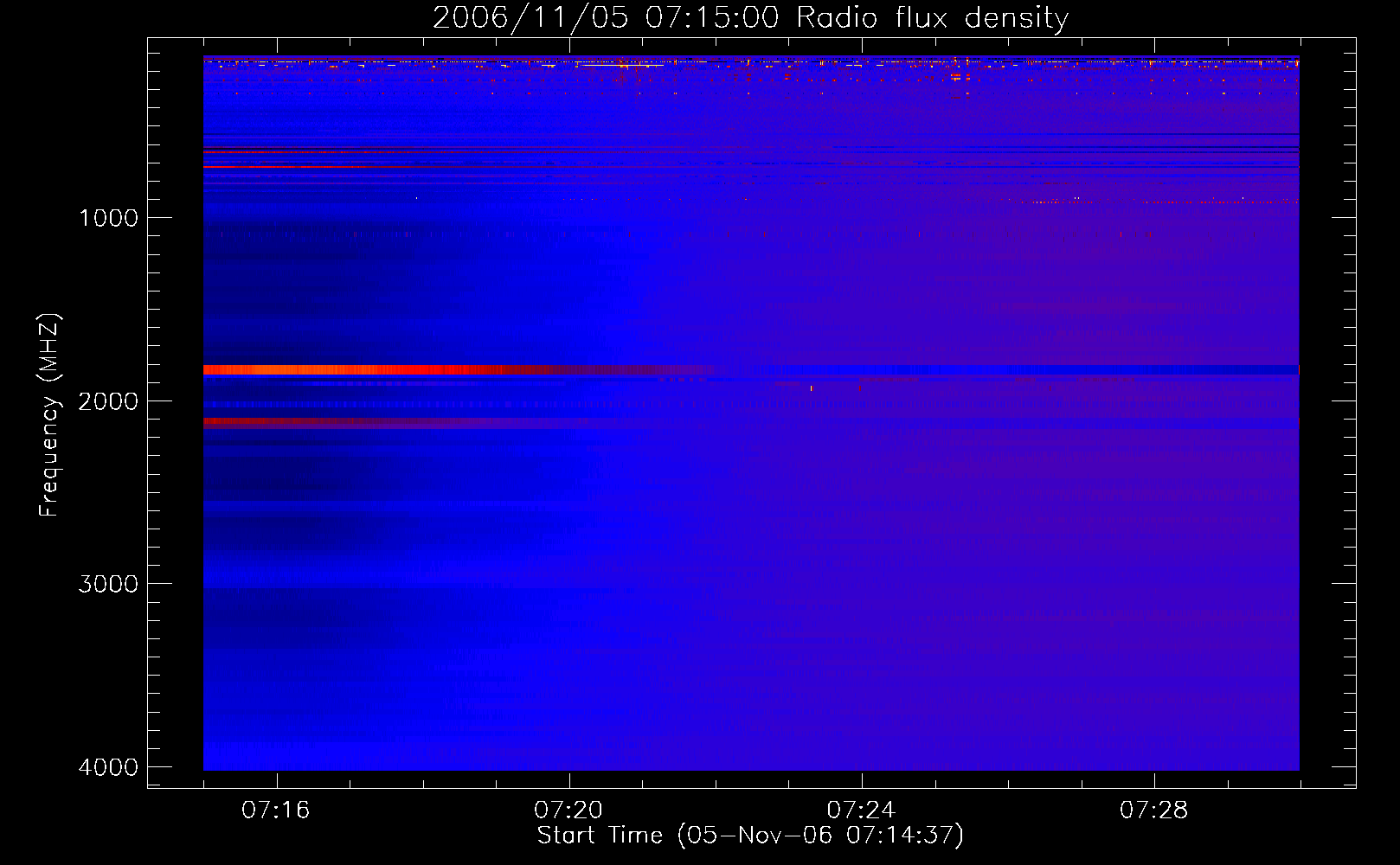1400x865 pixels.
Task: Click the 2000 frequency tick label
Action: pyautogui.click(x=108, y=401)
